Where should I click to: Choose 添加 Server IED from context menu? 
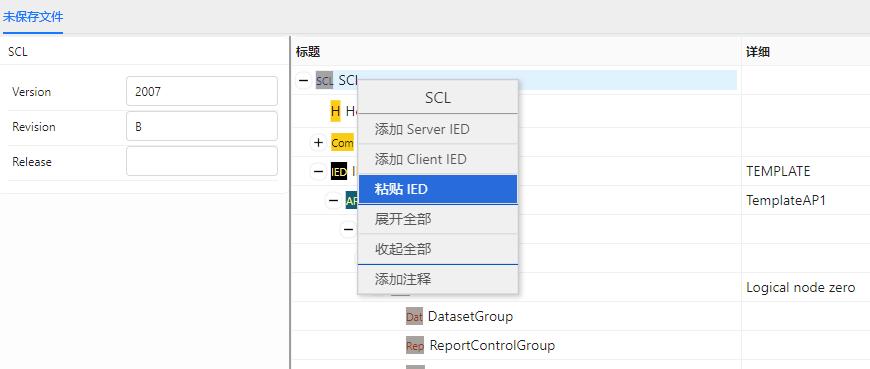pos(438,129)
